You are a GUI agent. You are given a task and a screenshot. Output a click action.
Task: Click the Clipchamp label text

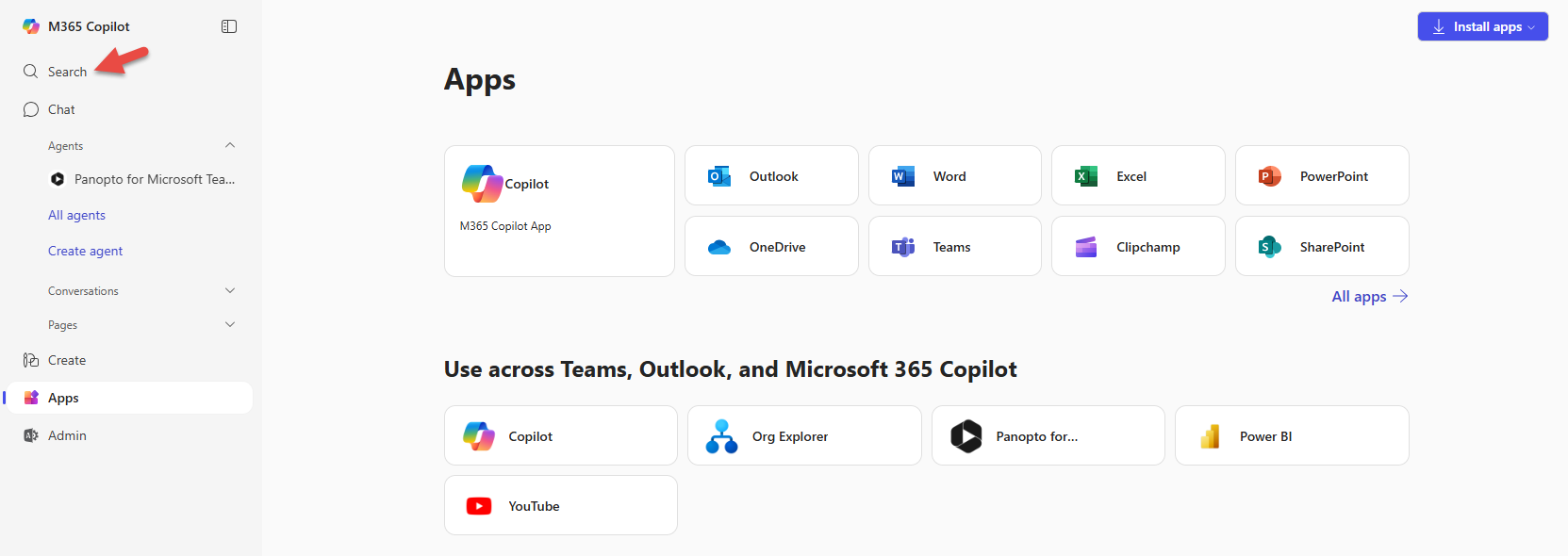(1147, 247)
